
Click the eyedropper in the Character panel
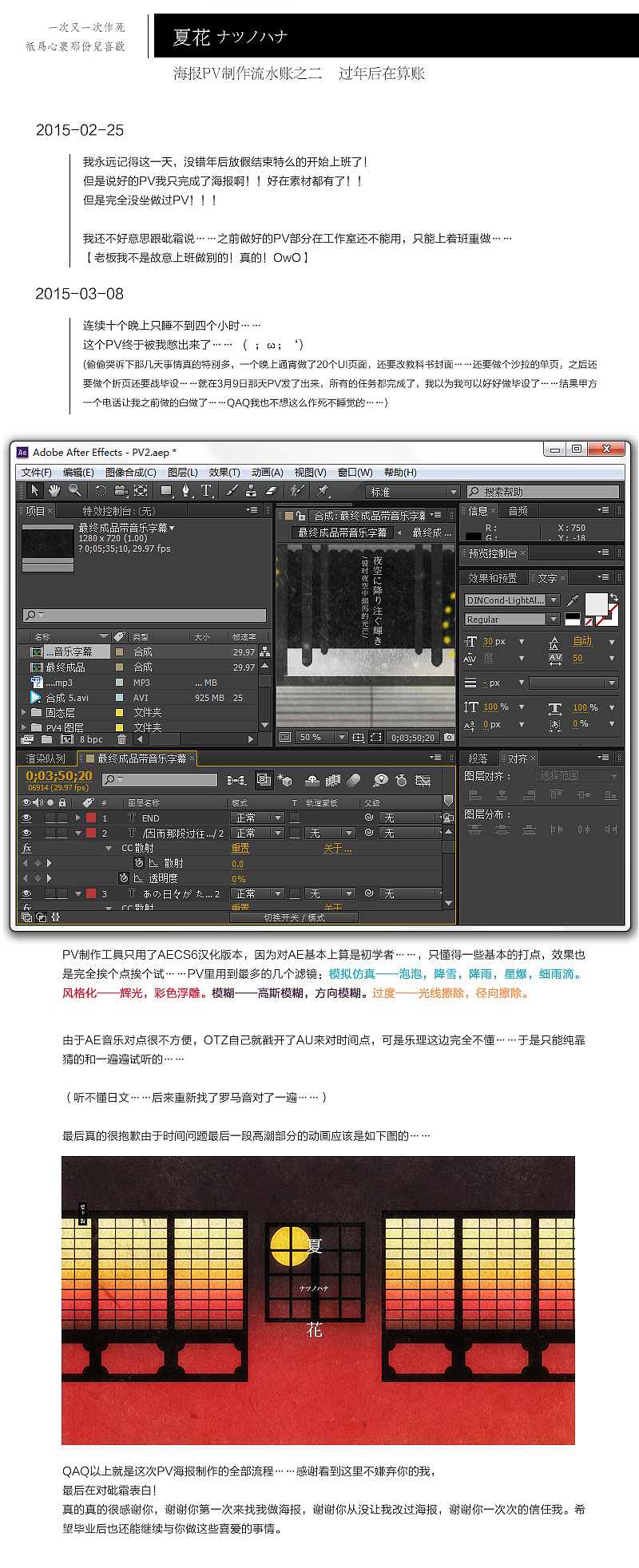[x=573, y=600]
